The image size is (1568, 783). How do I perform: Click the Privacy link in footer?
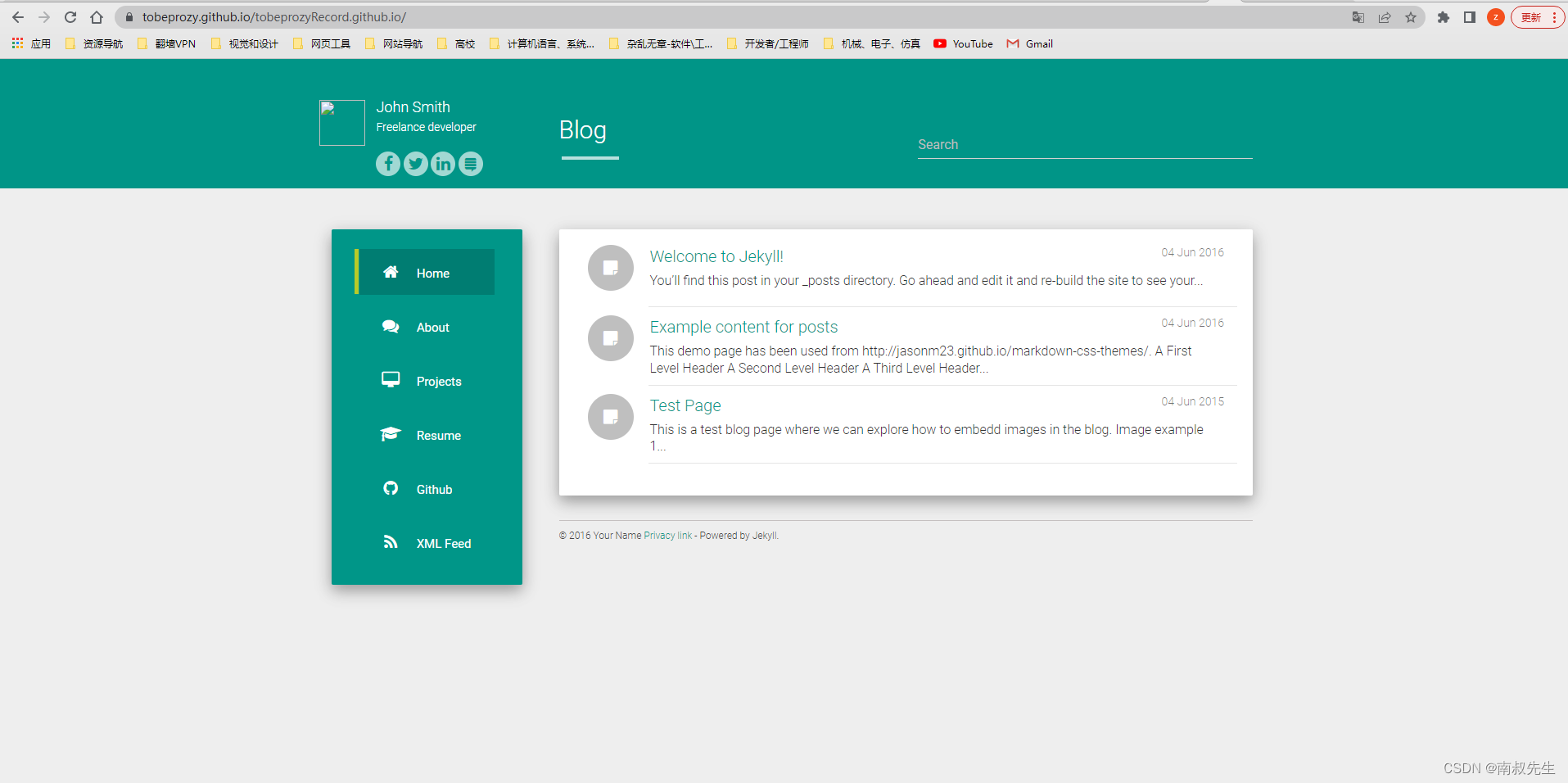(x=668, y=536)
